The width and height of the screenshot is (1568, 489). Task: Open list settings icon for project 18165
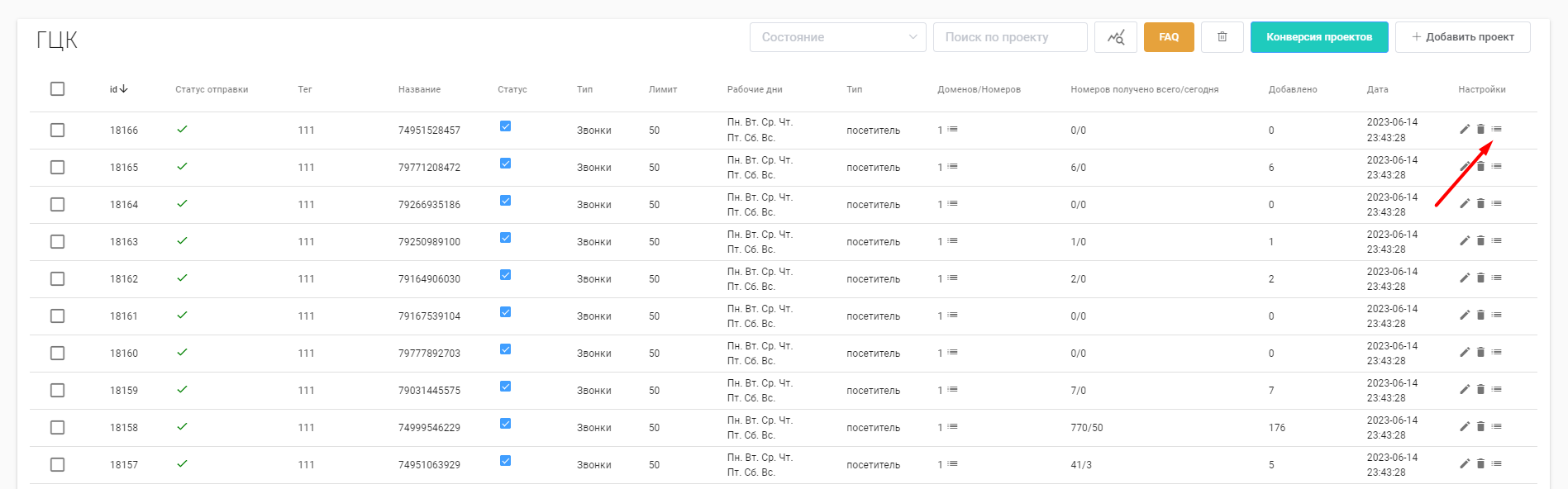pos(1497,166)
